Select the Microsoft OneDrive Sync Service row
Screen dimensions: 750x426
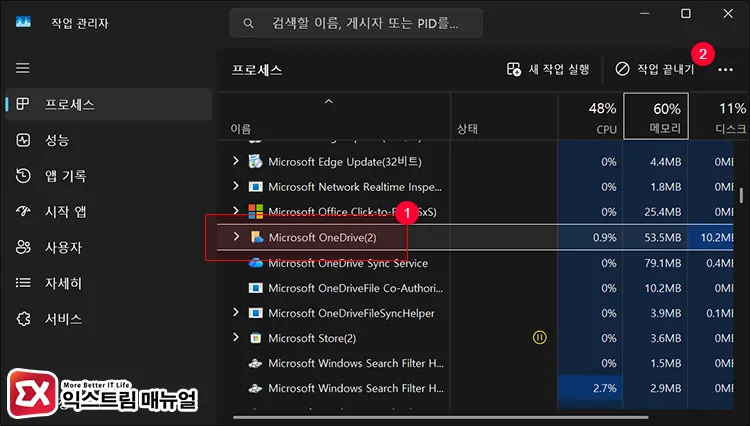click(475, 263)
